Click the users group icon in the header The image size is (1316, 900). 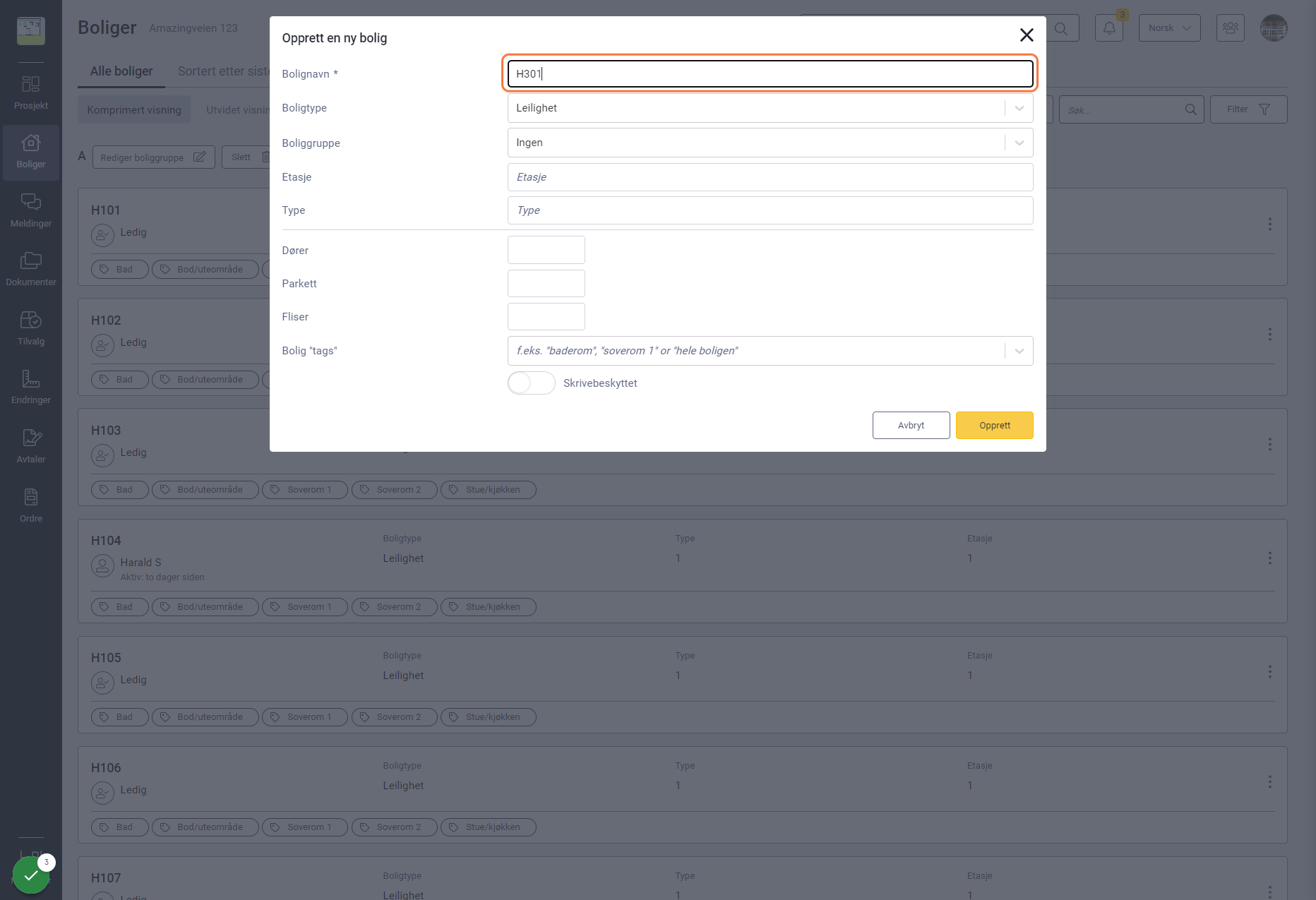click(x=1231, y=28)
